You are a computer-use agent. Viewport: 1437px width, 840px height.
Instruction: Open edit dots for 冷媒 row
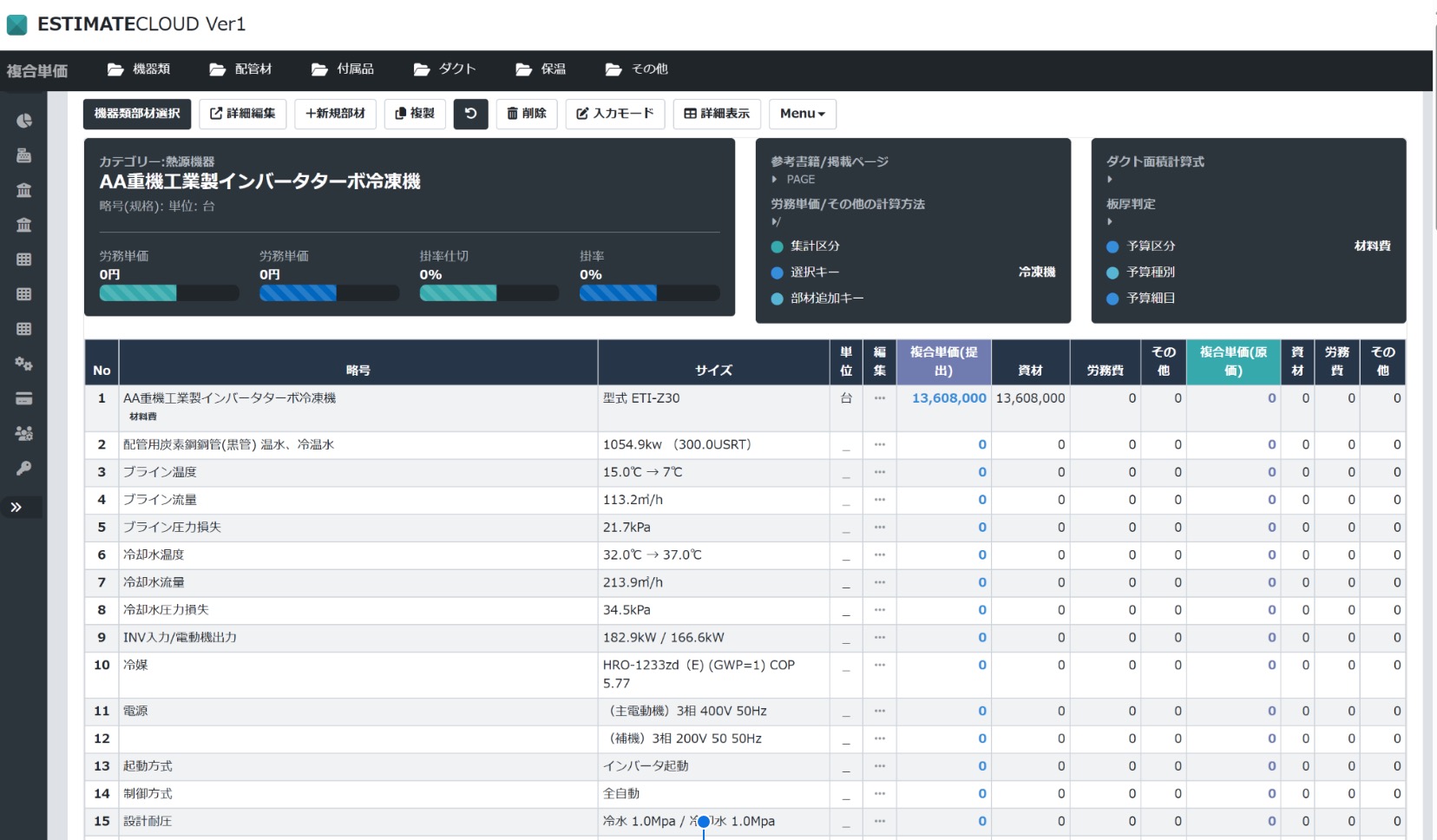coord(880,665)
